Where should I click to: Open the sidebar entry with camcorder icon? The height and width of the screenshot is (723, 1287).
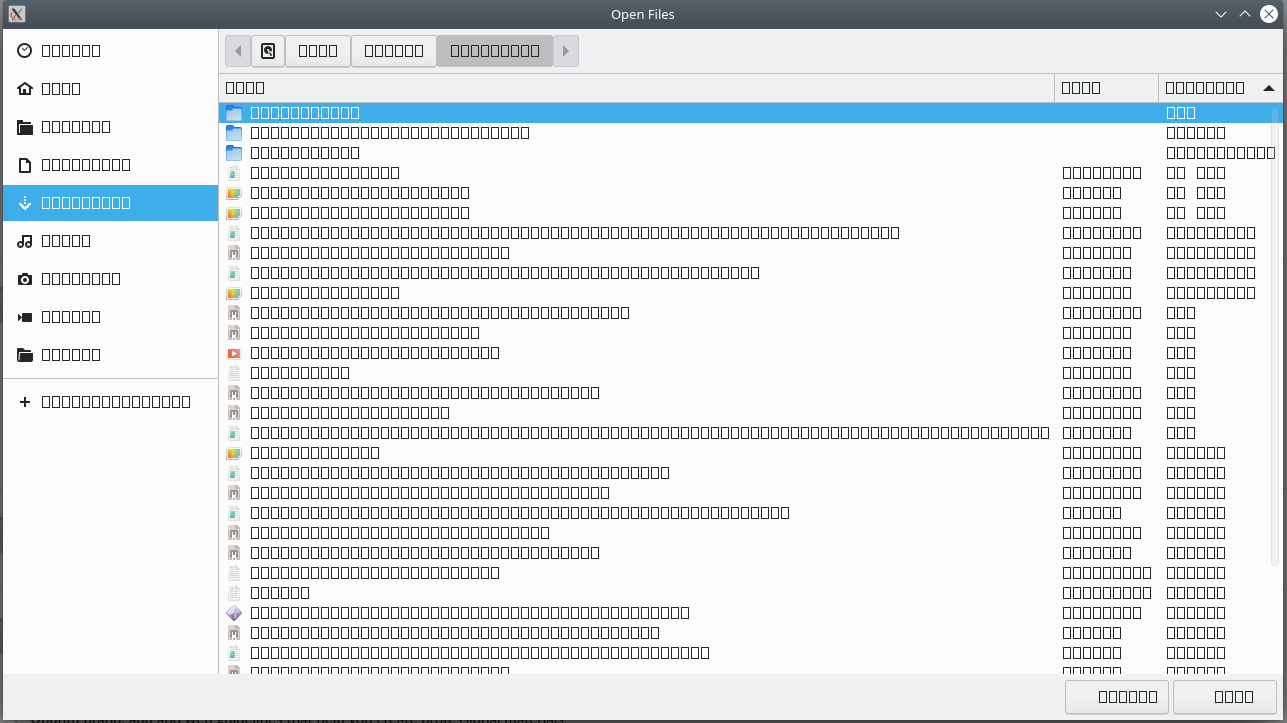pos(110,316)
